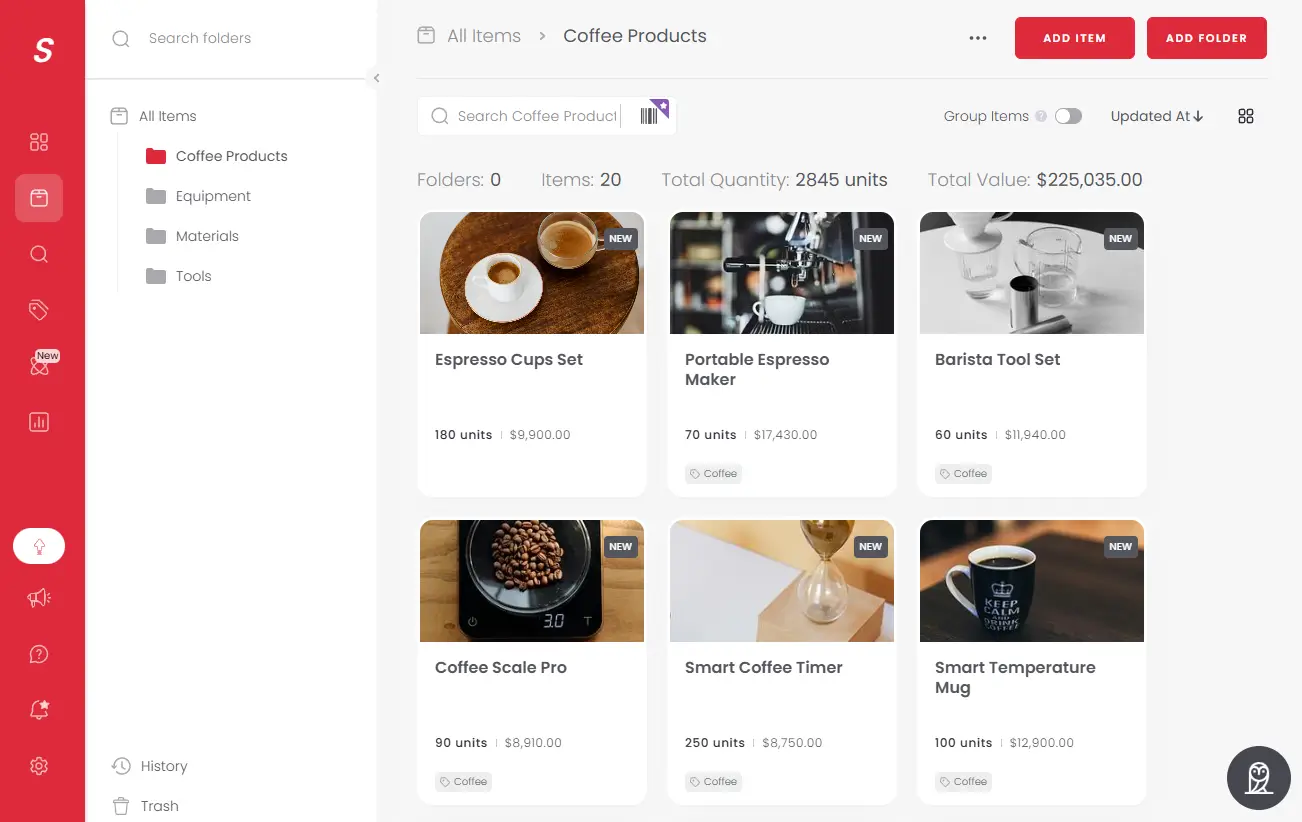
Task: Open the megaphone announcements icon
Action: tap(39, 597)
